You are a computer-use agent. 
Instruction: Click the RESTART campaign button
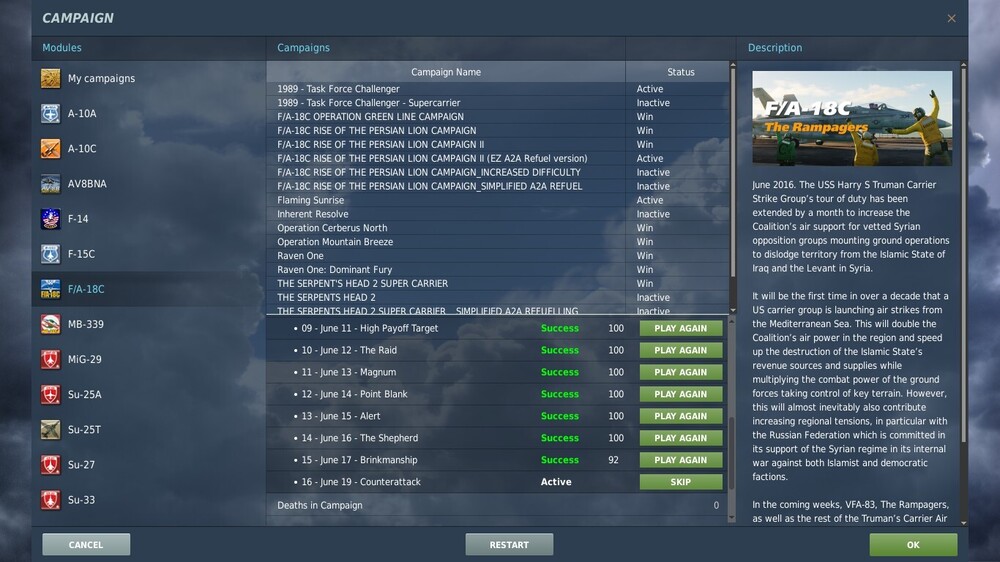tap(509, 545)
